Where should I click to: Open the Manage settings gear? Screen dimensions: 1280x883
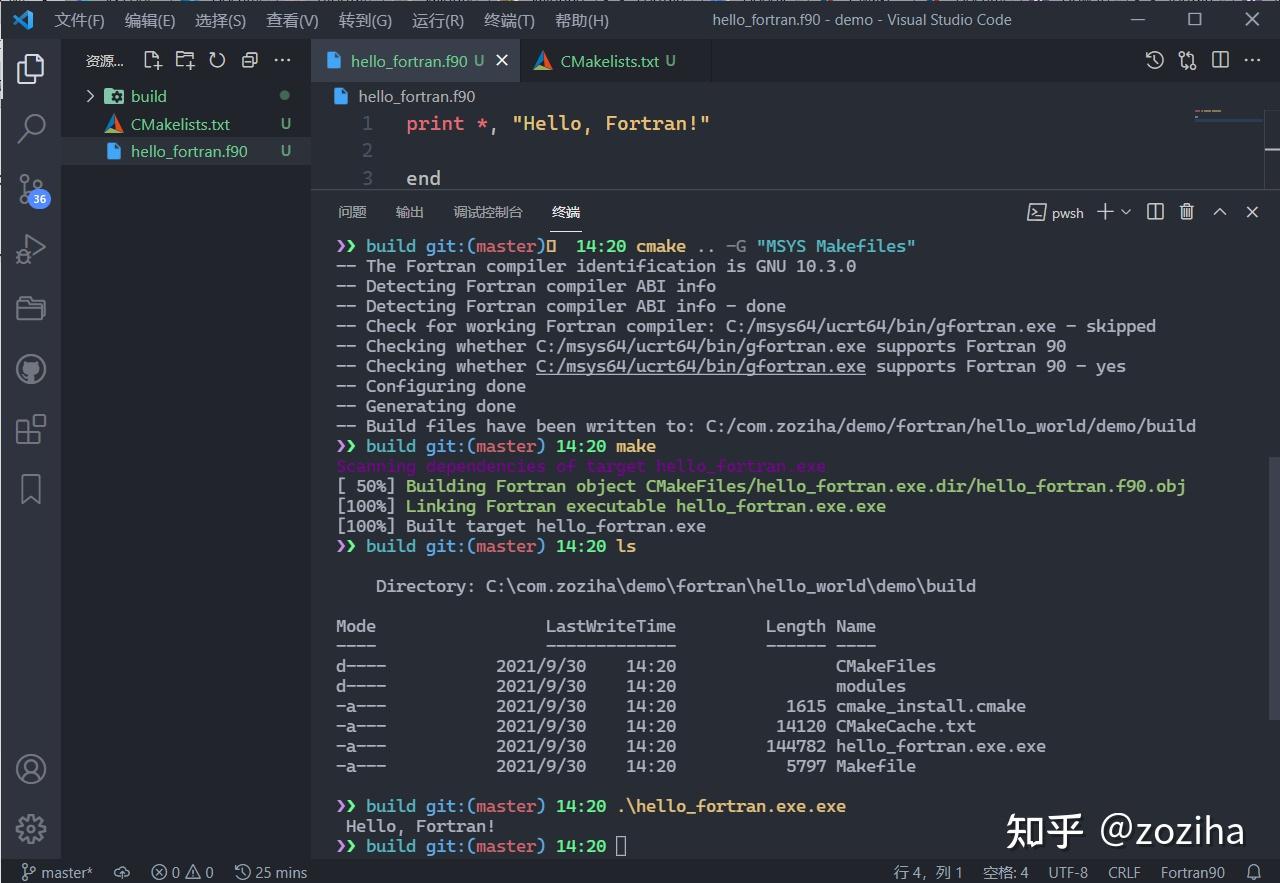pos(31,829)
